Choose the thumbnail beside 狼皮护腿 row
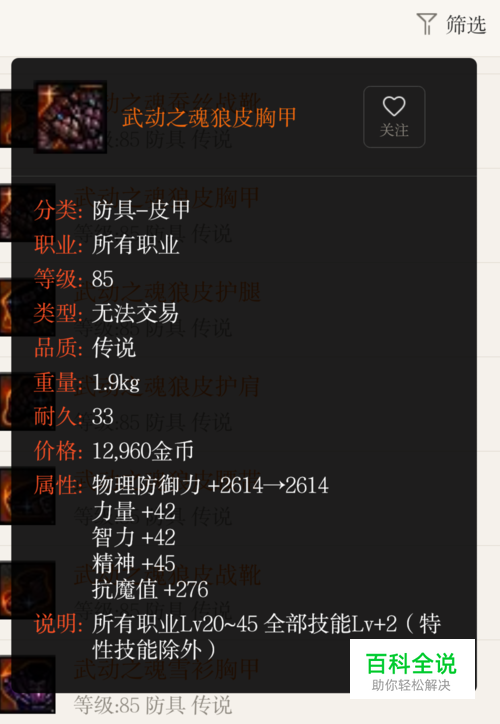 tap(6, 307)
